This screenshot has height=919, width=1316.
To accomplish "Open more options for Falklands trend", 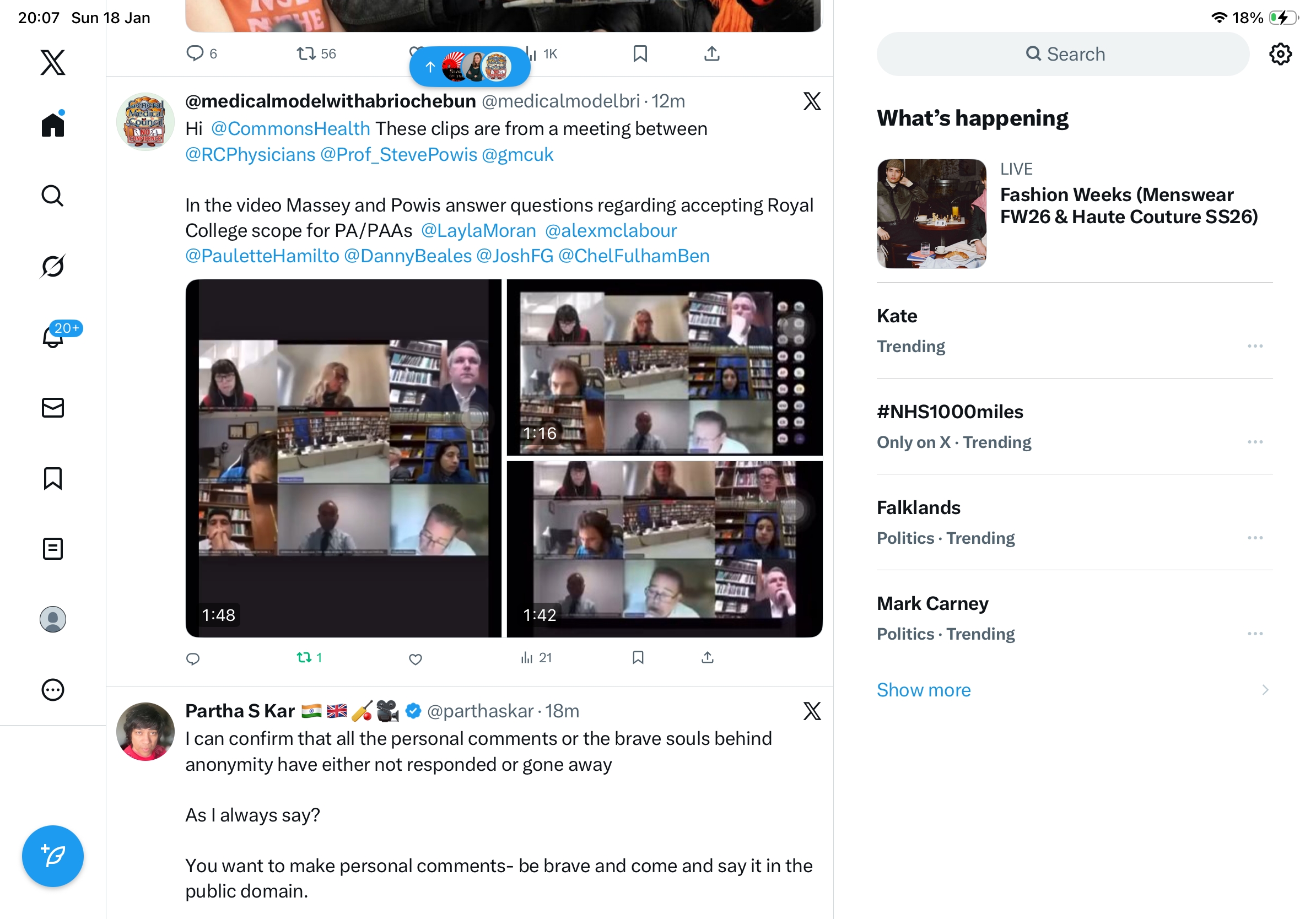I will pyautogui.click(x=1255, y=538).
